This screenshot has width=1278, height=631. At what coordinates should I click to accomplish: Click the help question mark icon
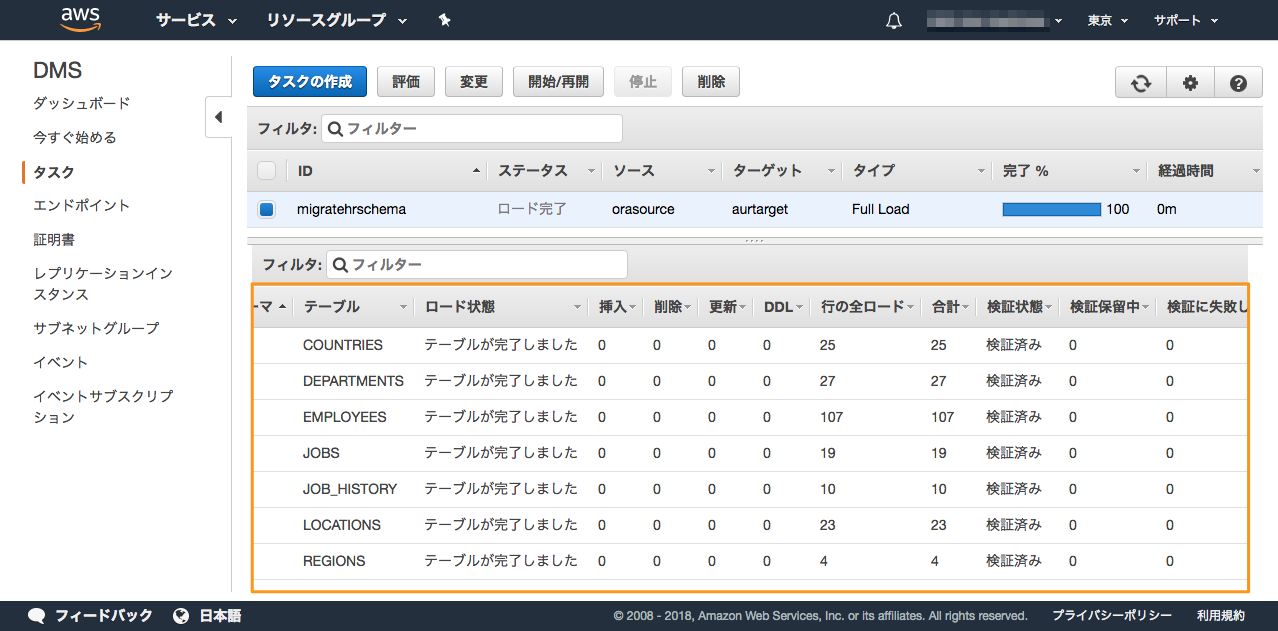coord(1238,83)
